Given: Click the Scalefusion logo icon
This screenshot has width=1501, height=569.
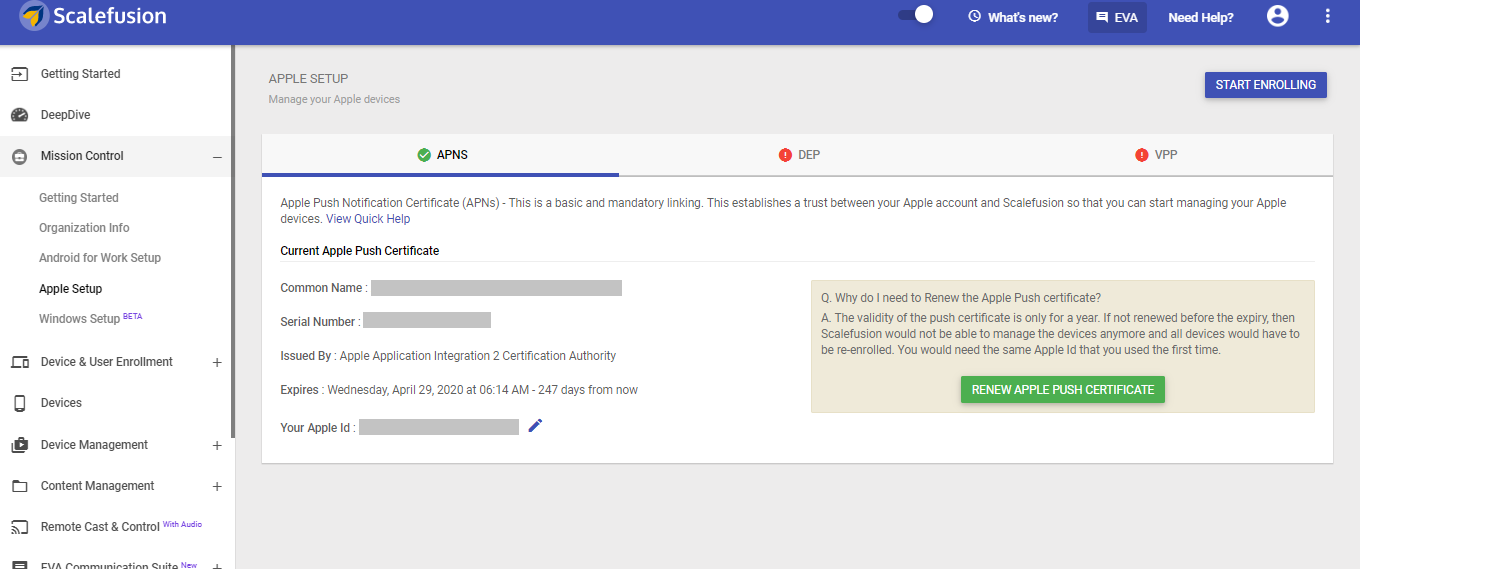Looking at the screenshot, I should click(x=34, y=16).
